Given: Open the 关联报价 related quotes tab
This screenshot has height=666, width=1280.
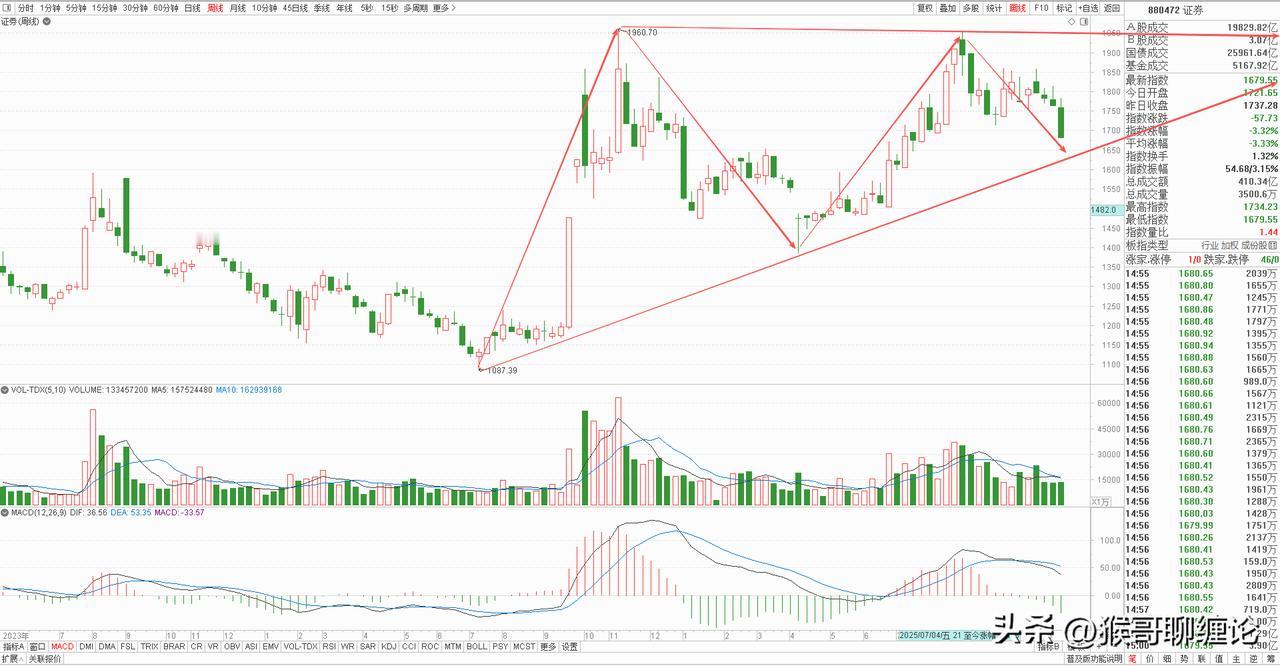Looking at the screenshot, I should click(44, 659).
